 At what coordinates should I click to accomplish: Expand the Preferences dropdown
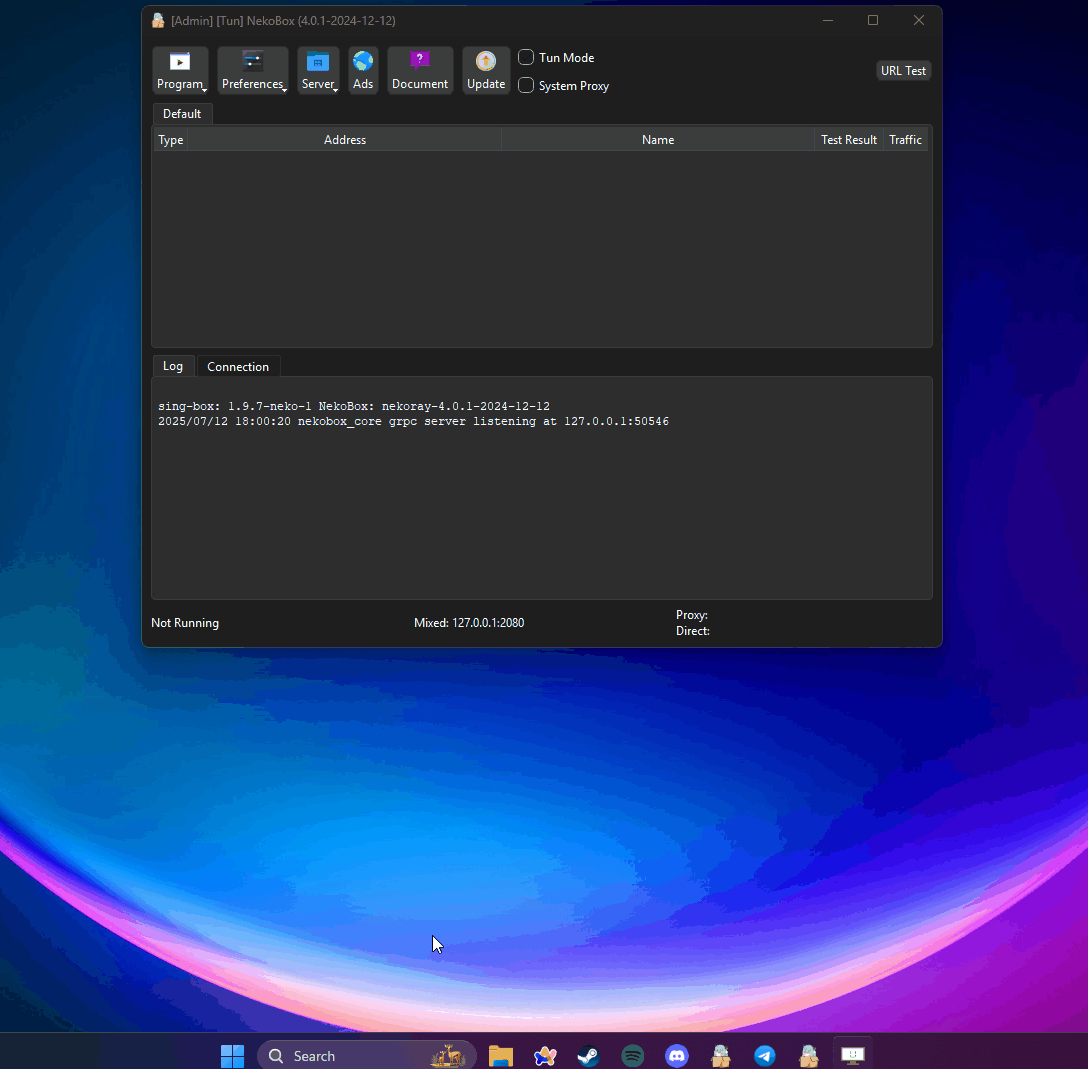coord(252,70)
